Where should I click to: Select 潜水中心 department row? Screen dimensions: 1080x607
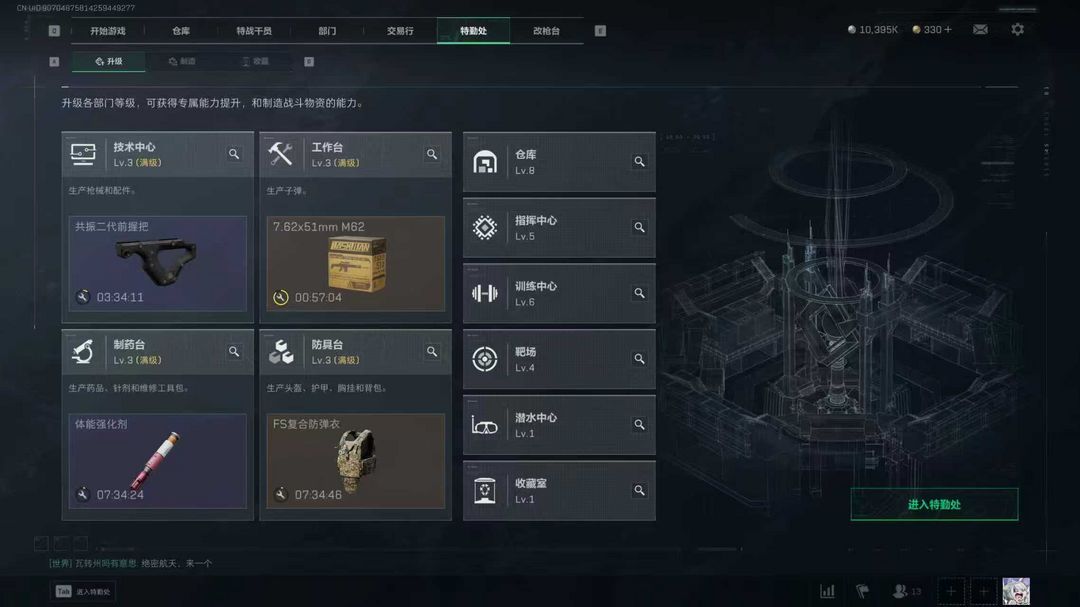559,425
